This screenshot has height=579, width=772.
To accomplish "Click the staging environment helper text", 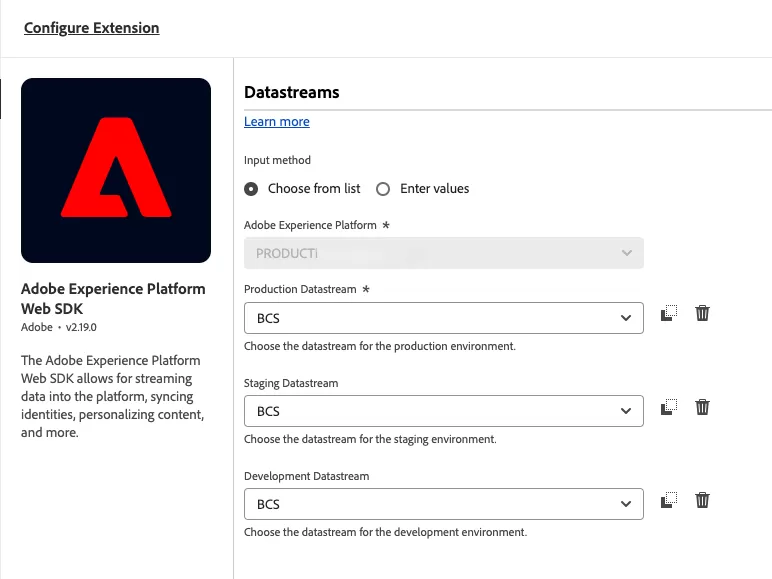I will (x=370, y=439).
